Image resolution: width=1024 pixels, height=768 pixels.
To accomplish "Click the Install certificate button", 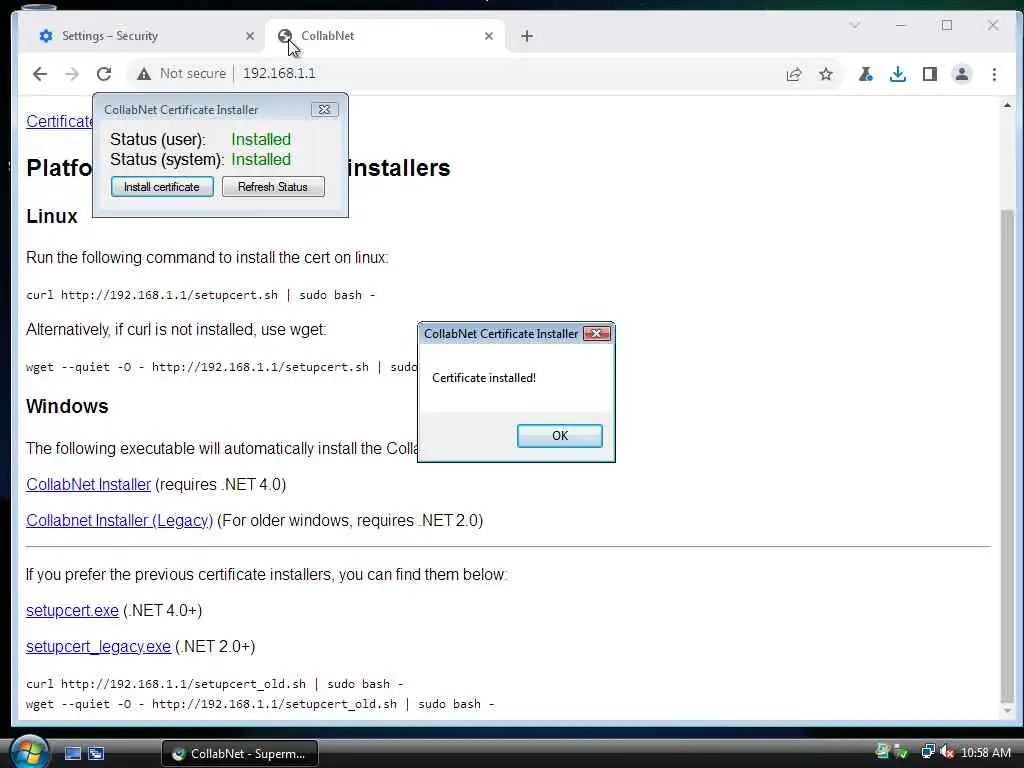I will [x=162, y=187].
